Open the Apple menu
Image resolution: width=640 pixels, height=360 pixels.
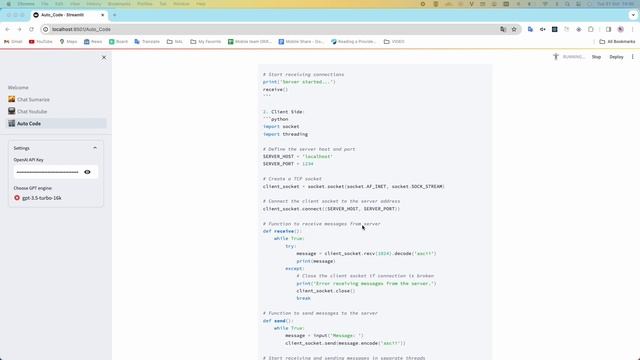pos(9,4)
